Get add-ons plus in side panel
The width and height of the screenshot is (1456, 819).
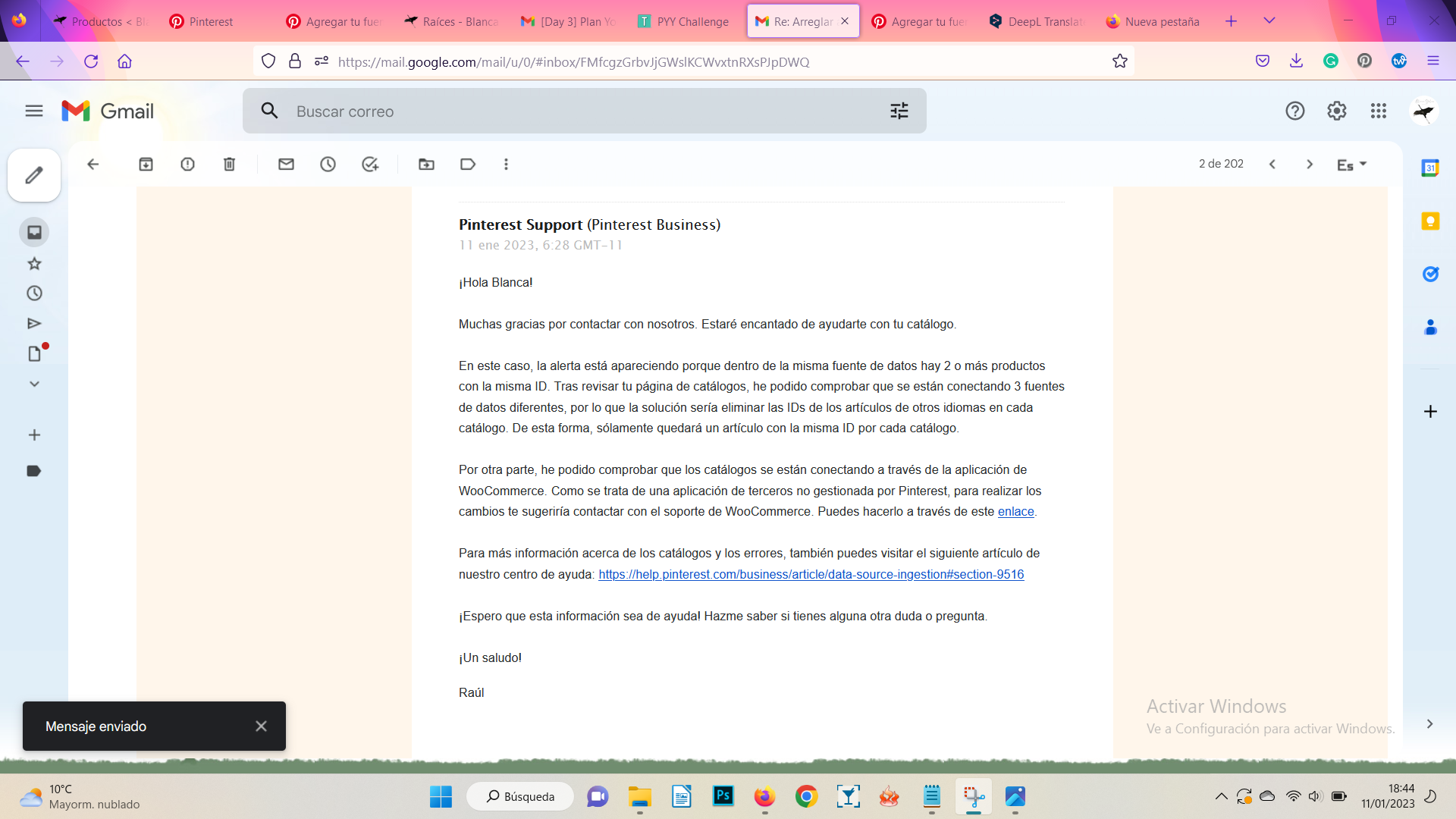click(1430, 412)
